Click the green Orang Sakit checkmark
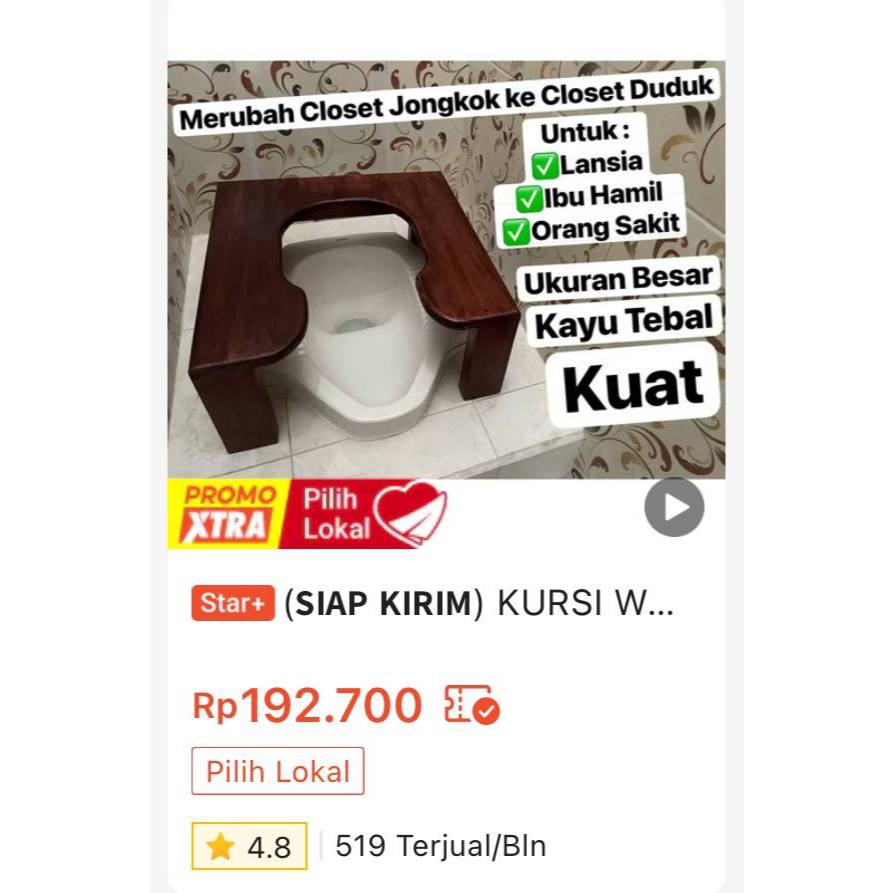 tap(517, 232)
